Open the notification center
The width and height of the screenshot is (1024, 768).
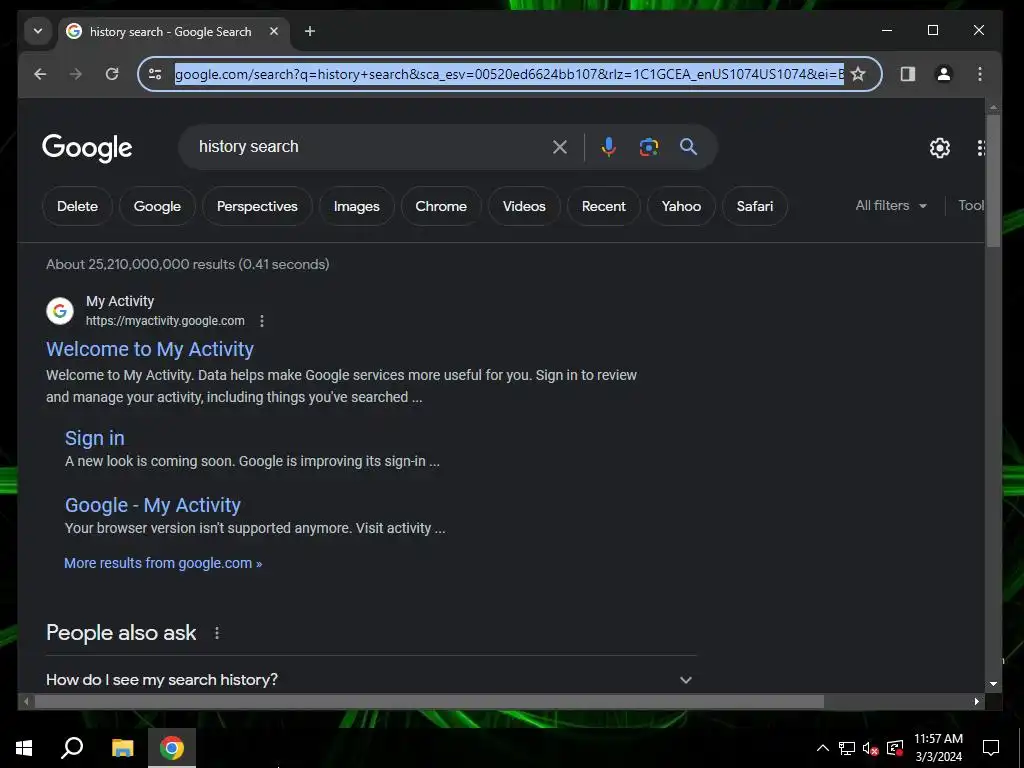[991, 748]
